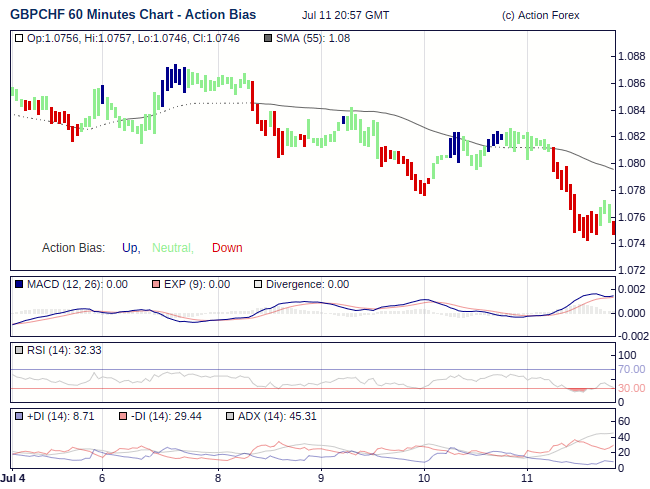Image resolution: width=650 pixels, height=489 pixels.
Task: Click the white OHLC legend square
Action: click(x=19, y=38)
